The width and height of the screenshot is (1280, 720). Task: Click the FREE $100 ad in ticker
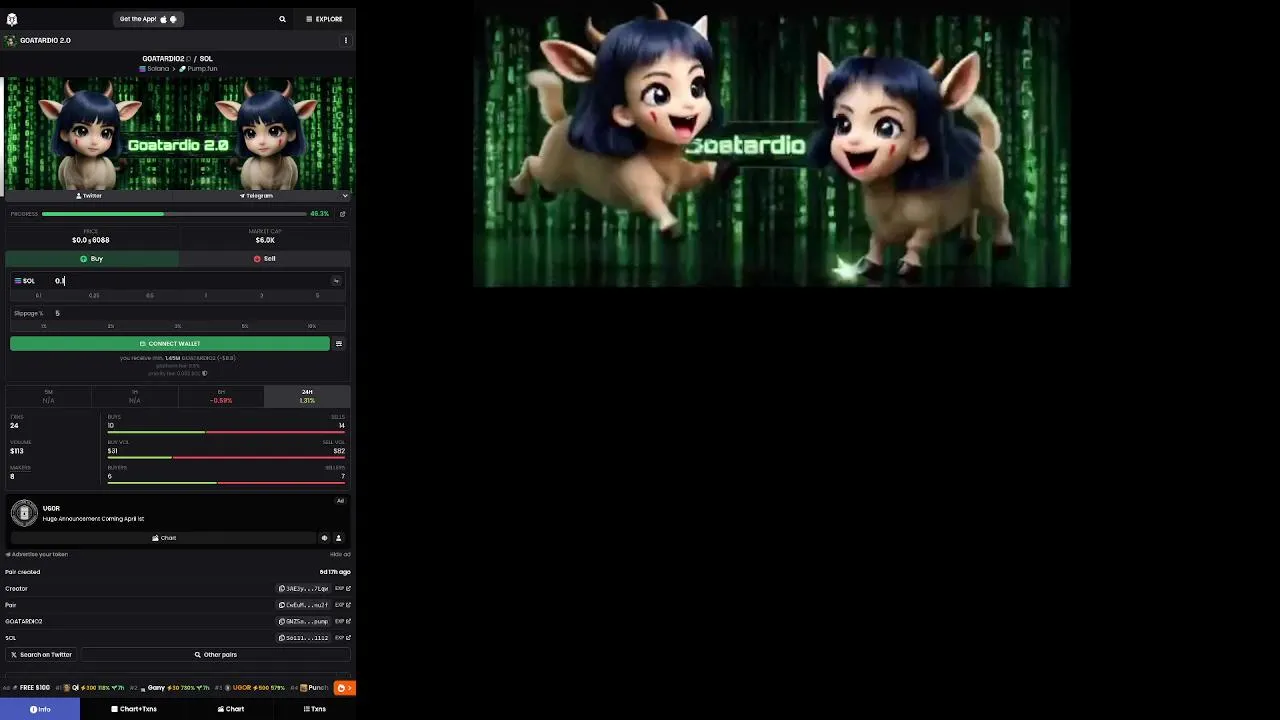click(x=27, y=688)
